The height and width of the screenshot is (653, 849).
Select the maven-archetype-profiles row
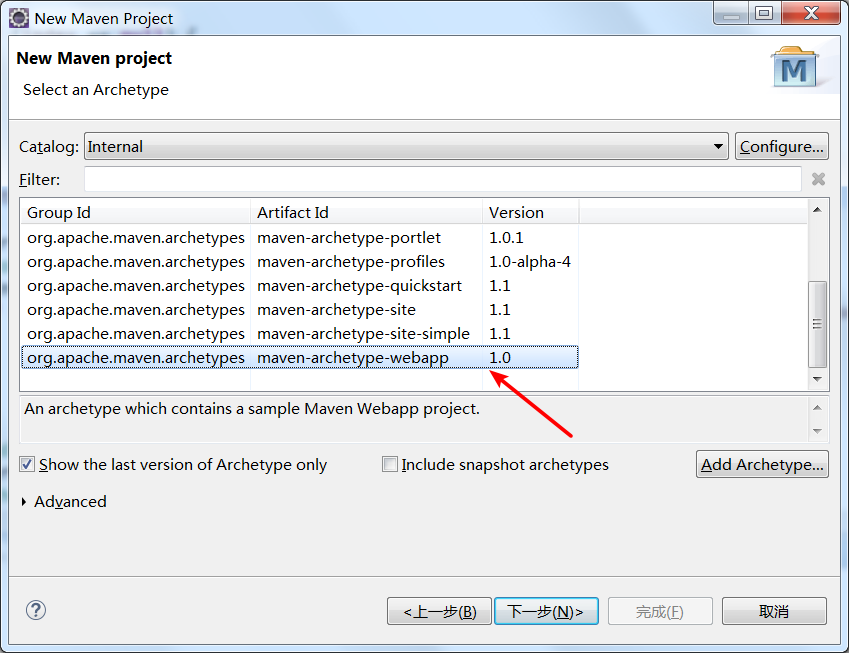300,262
